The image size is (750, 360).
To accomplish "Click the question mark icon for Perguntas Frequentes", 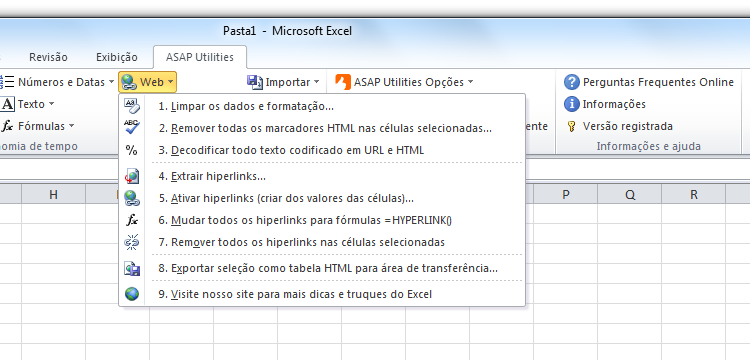I will point(572,82).
